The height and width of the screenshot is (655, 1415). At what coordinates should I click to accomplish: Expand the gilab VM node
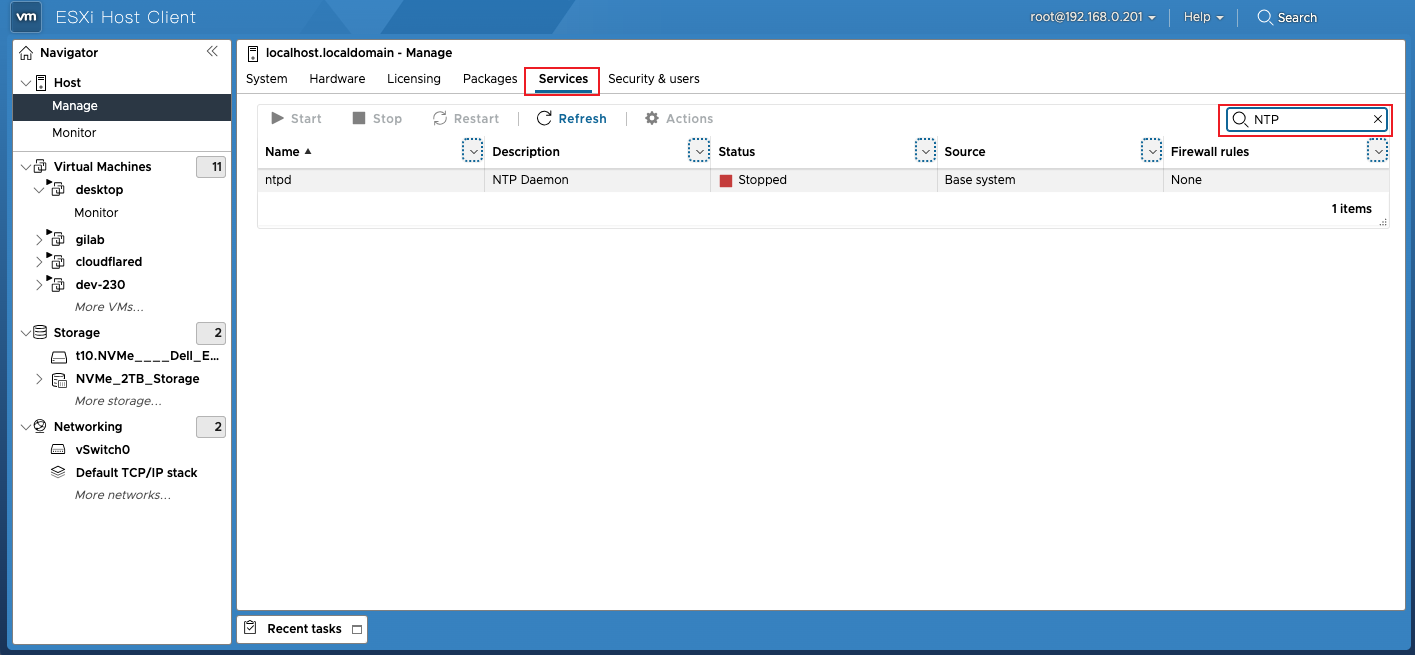pyautogui.click(x=40, y=240)
